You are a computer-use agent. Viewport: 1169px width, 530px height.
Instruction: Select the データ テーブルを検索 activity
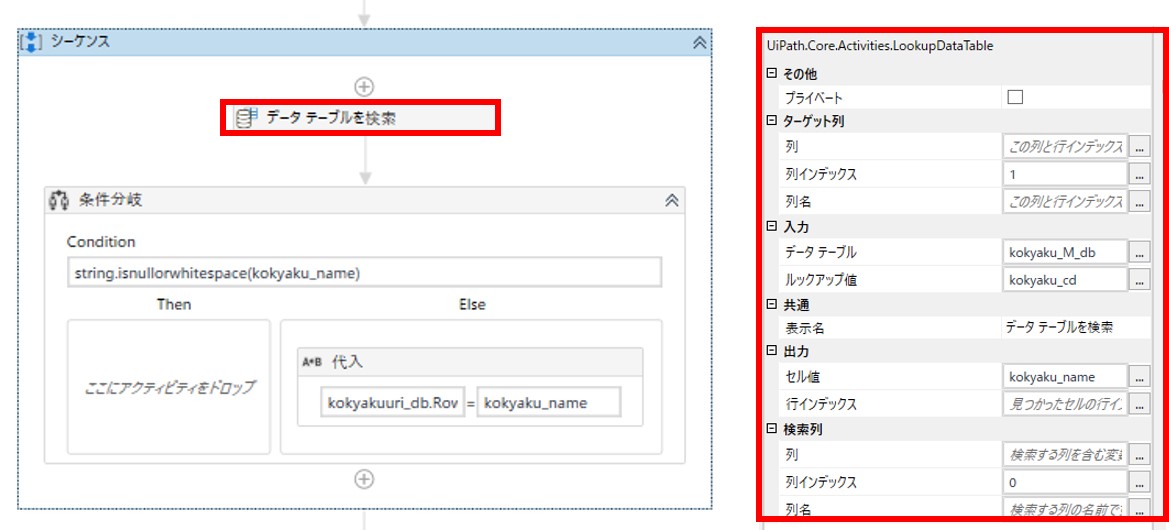(360, 118)
